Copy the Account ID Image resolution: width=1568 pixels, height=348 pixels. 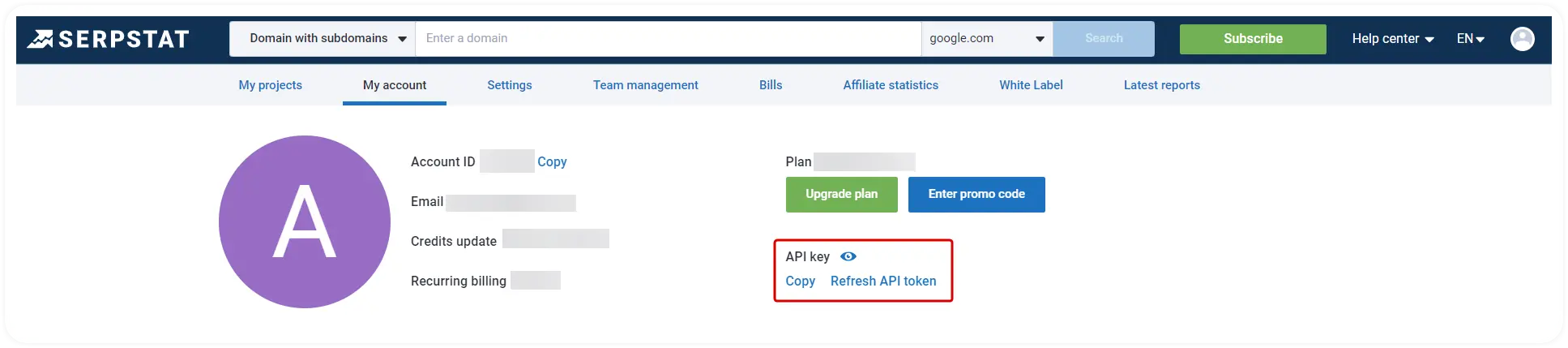coord(552,162)
